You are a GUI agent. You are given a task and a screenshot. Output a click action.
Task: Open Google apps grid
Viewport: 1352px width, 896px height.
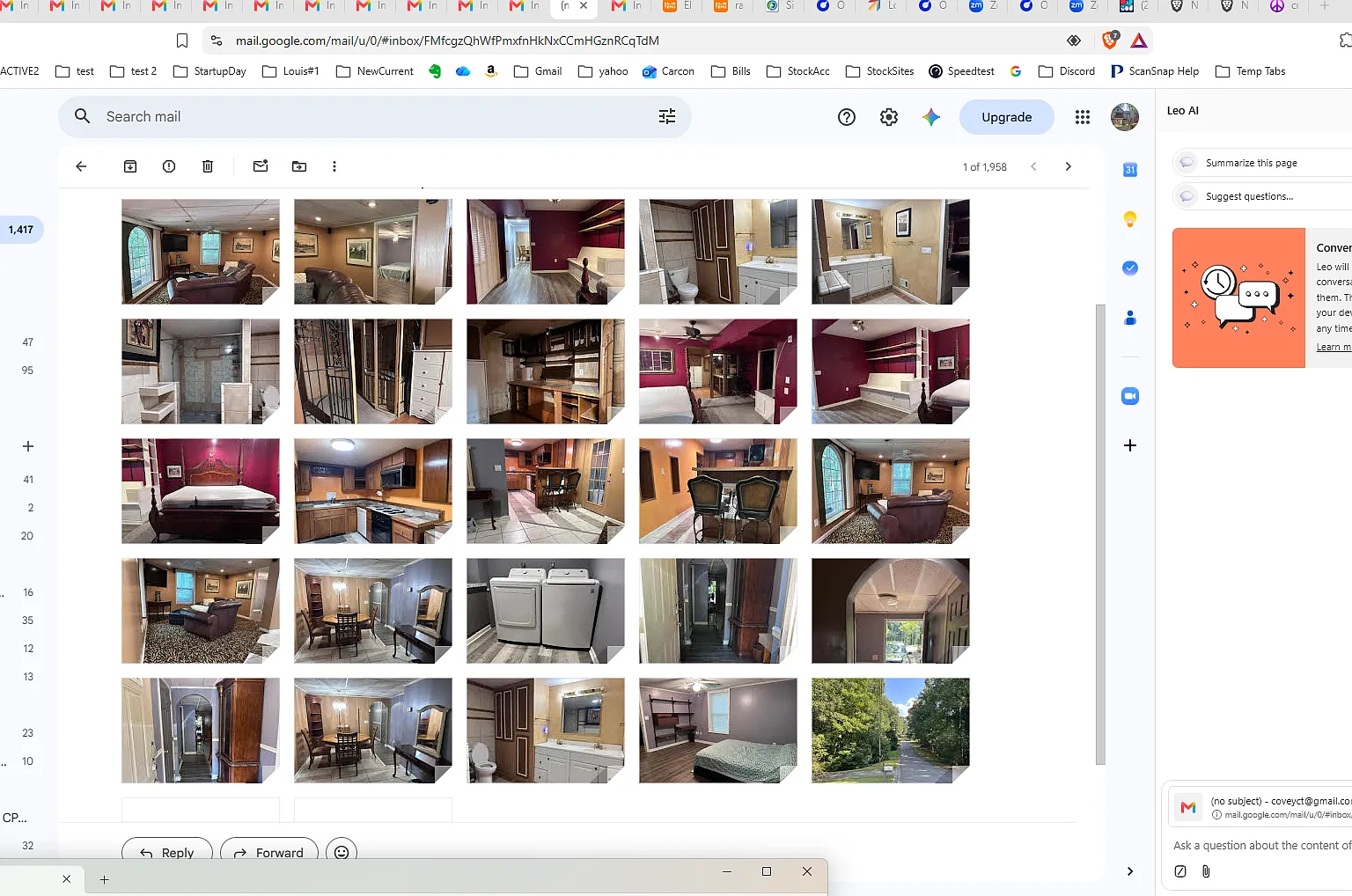point(1083,117)
